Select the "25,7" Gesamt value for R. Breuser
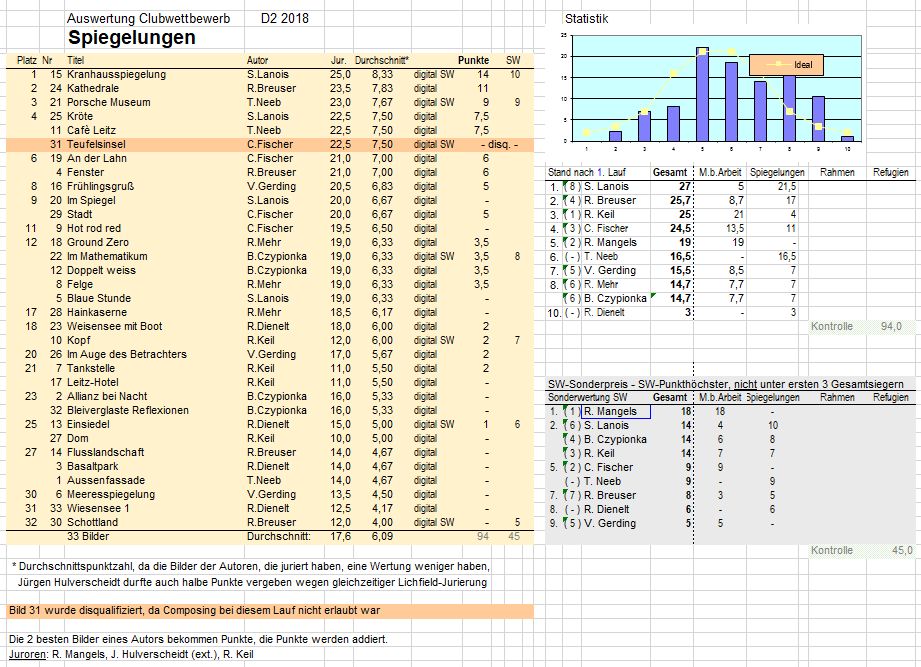Screen dimensions: 921x667 680,201
